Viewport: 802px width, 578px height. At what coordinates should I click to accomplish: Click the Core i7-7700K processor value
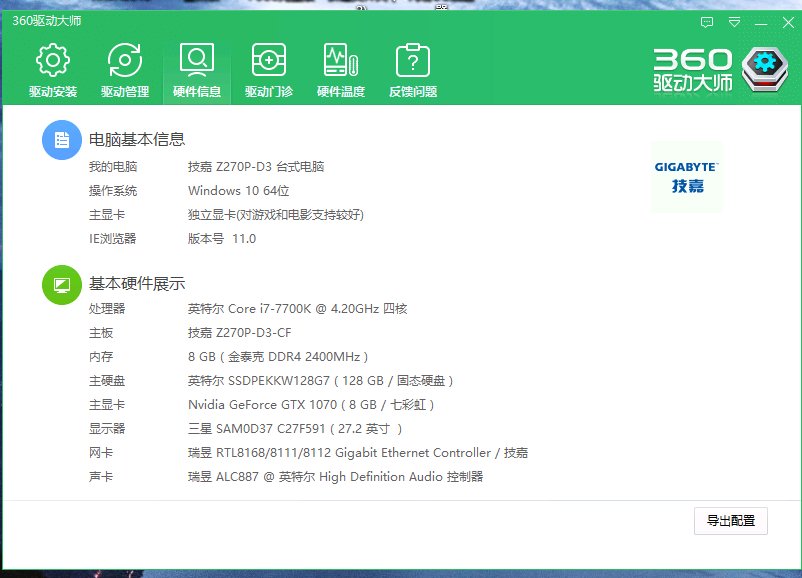(x=297, y=309)
